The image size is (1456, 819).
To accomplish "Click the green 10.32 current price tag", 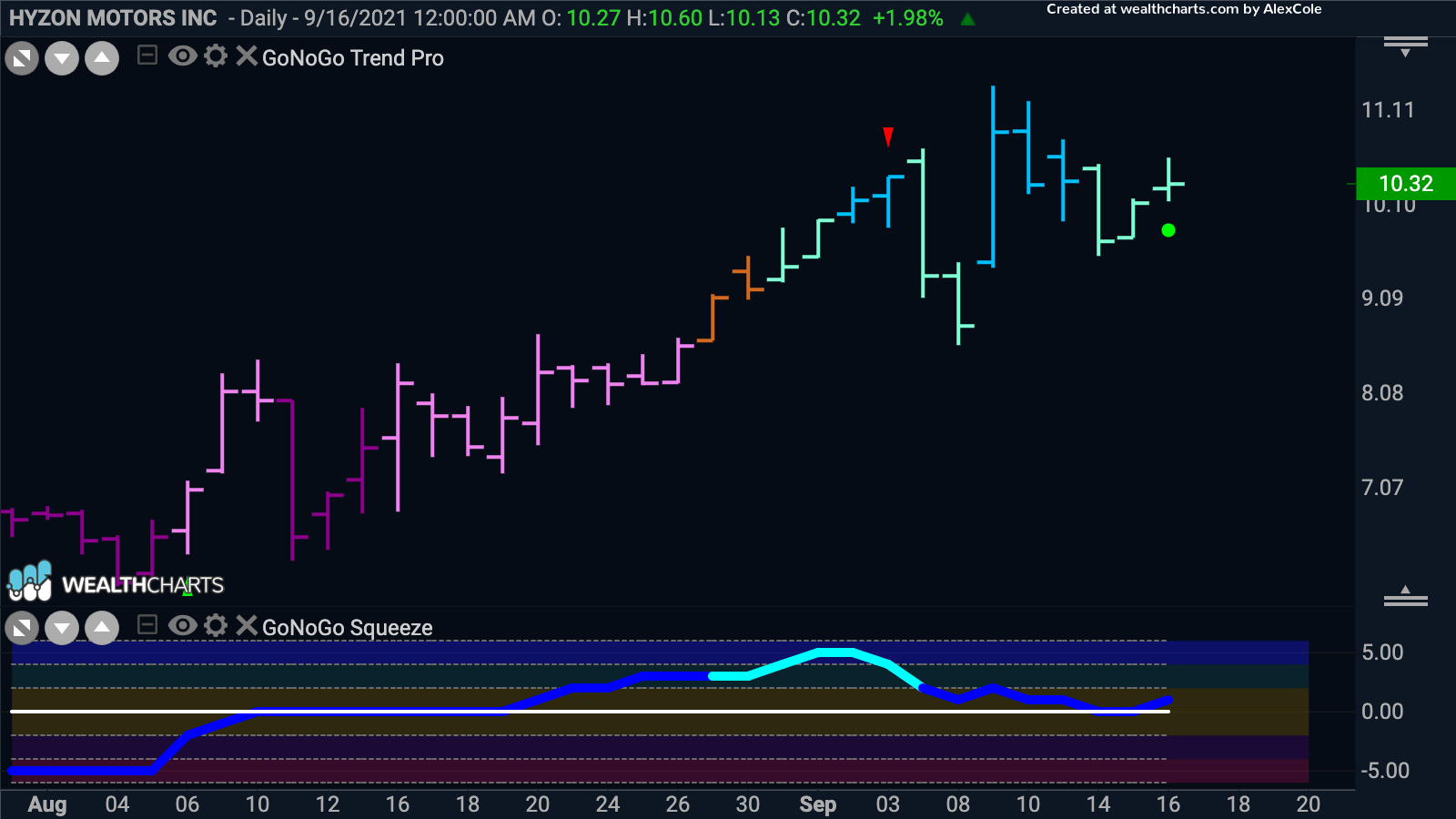I will click(x=1406, y=184).
